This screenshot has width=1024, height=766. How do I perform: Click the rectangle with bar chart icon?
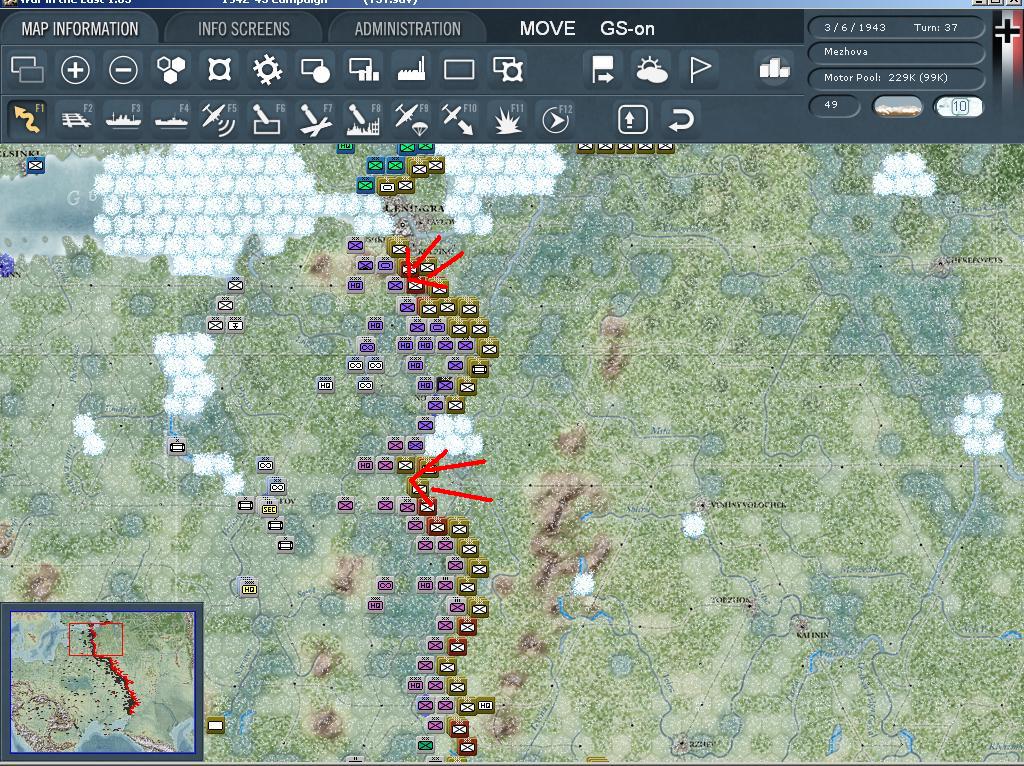363,69
